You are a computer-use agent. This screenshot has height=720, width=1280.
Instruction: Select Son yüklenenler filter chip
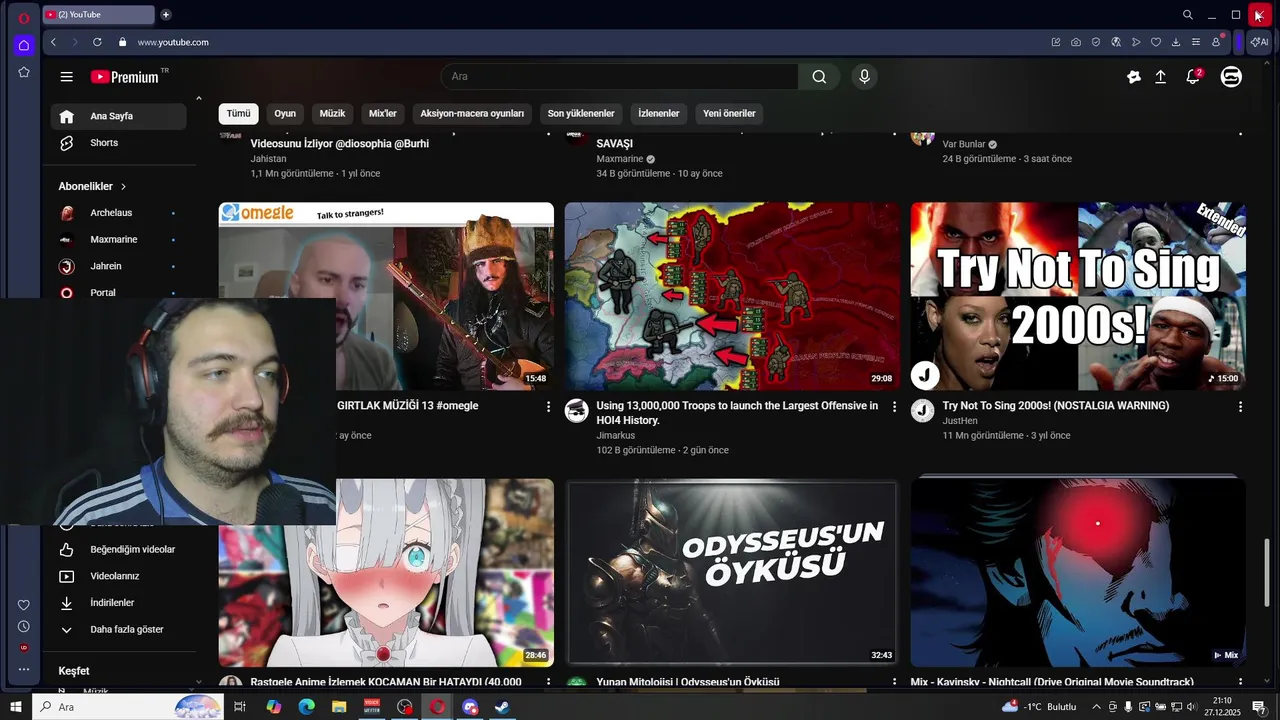click(581, 114)
